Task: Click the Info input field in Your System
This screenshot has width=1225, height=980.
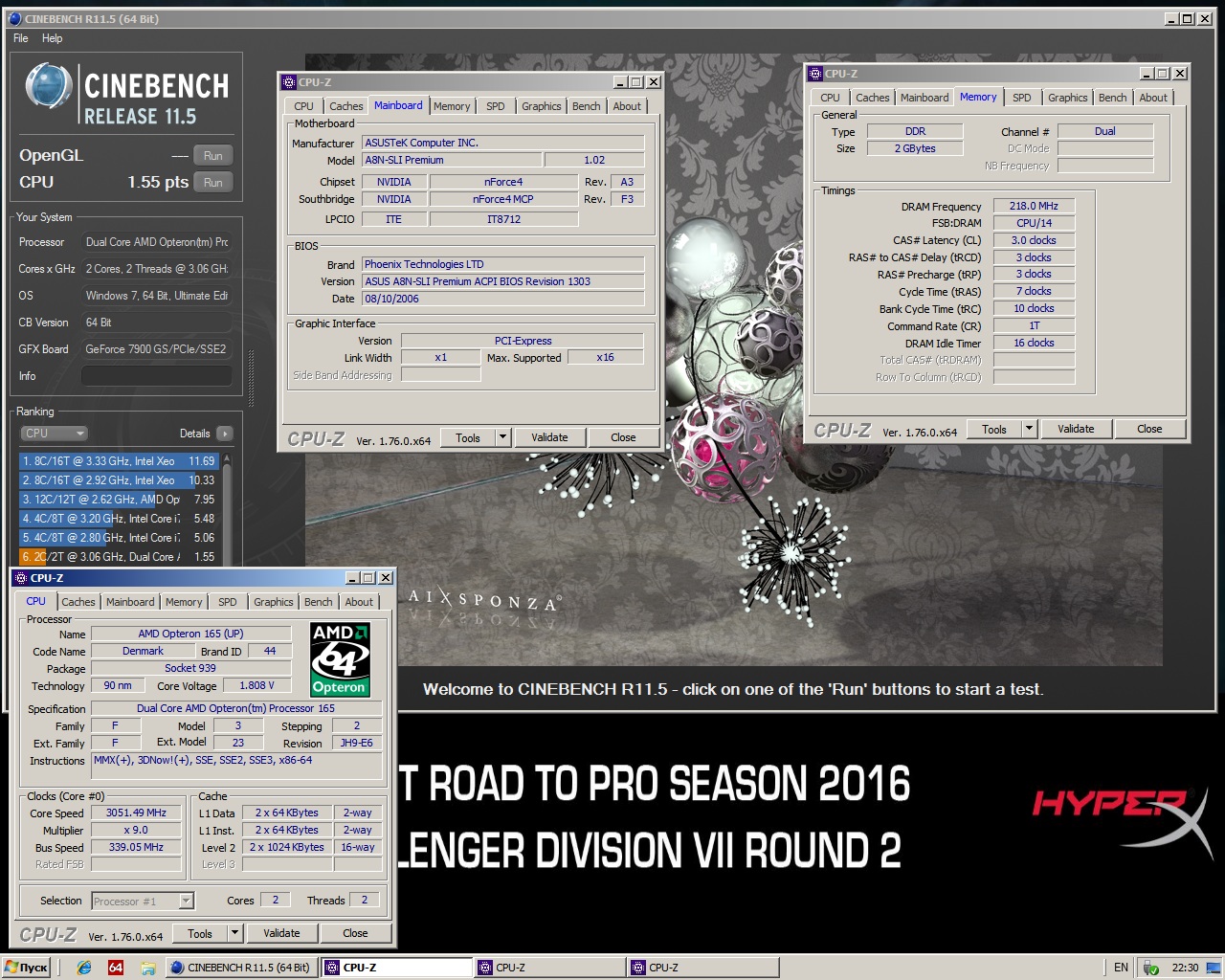Action: [x=157, y=376]
